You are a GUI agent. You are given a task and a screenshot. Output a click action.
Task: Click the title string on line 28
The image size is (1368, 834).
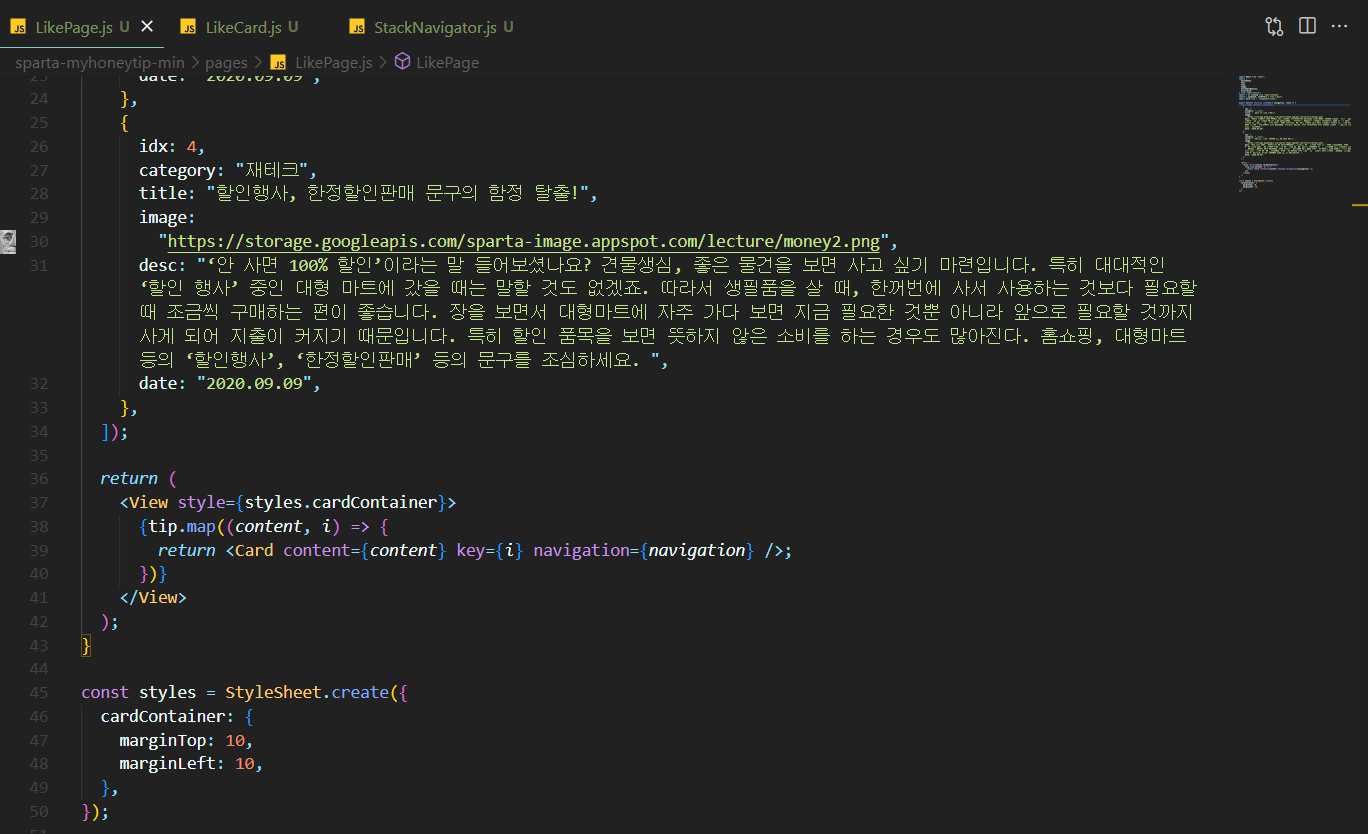point(396,194)
